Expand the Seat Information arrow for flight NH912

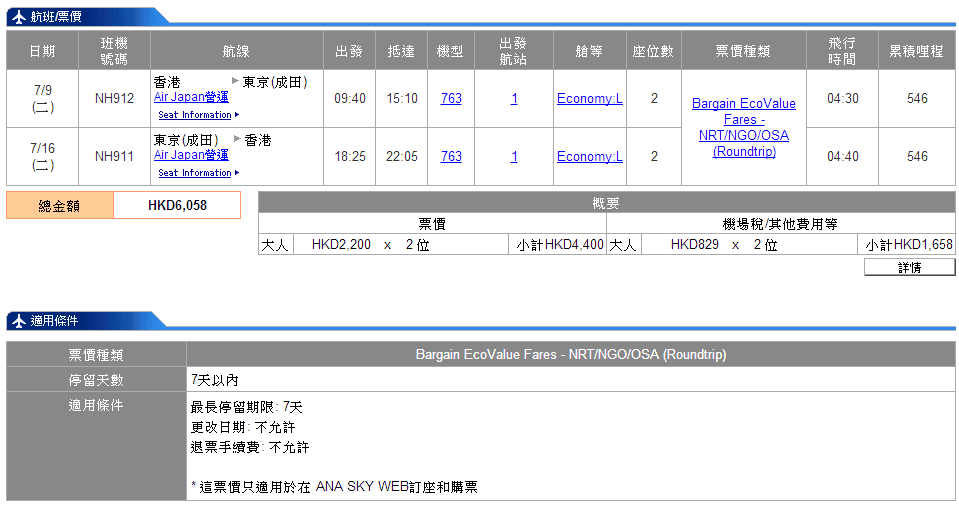tap(237, 115)
